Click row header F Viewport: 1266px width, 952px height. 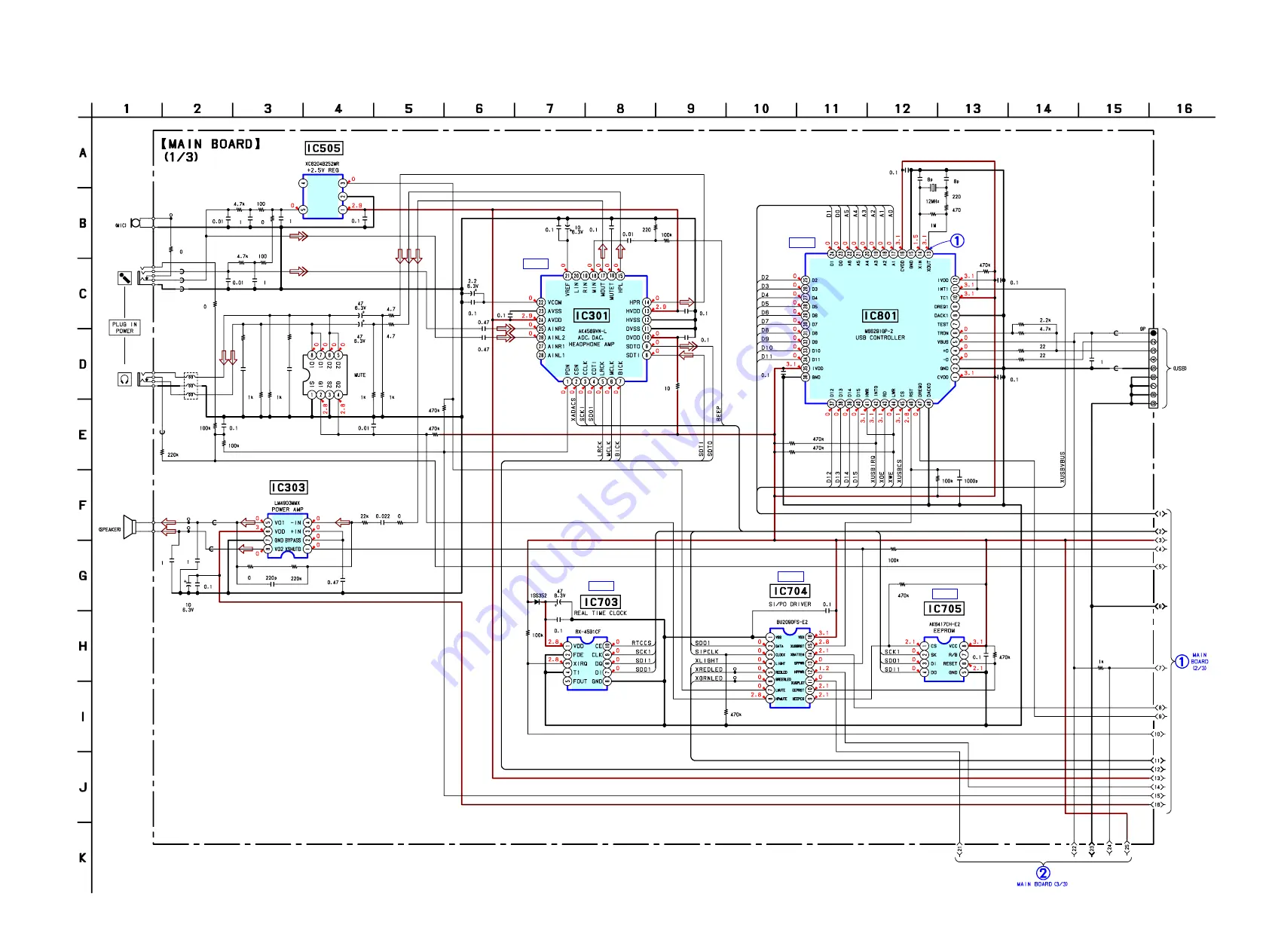83,505
